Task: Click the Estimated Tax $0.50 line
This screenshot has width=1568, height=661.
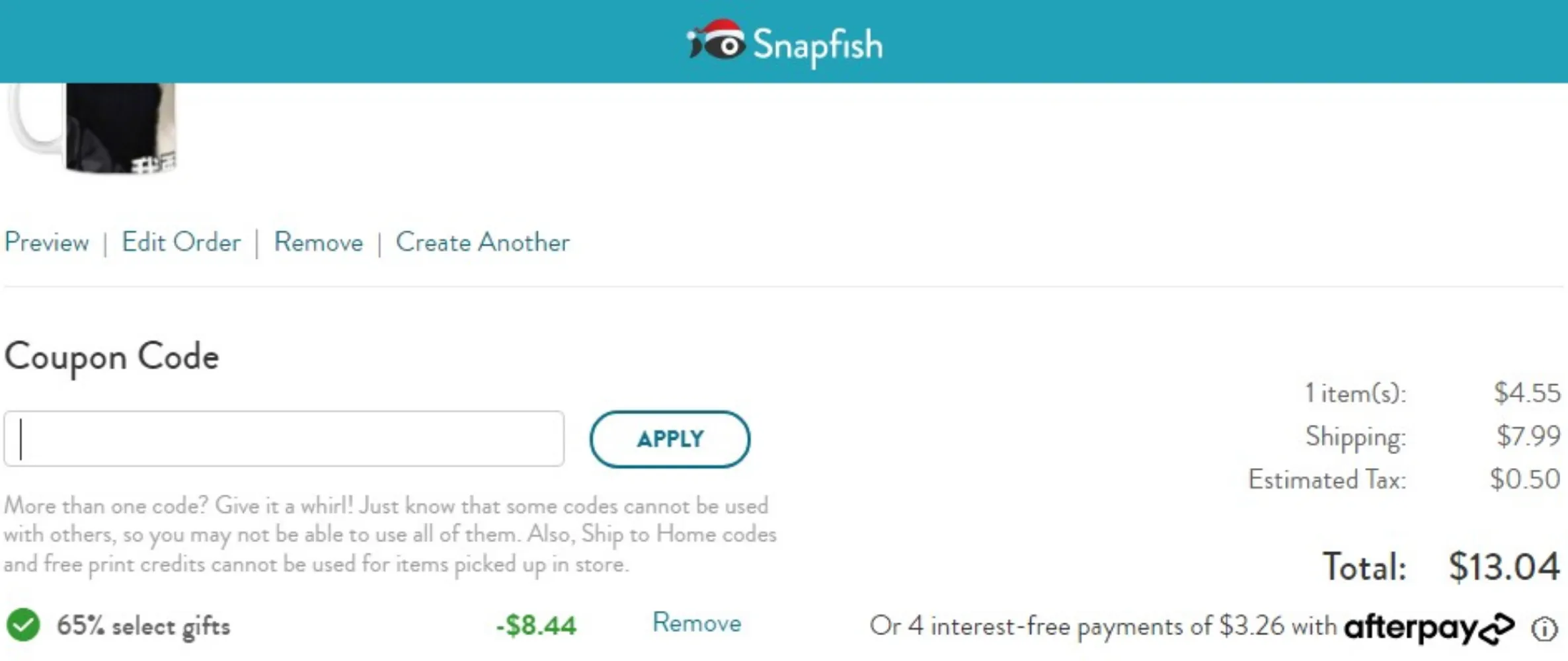Action: (1404, 479)
